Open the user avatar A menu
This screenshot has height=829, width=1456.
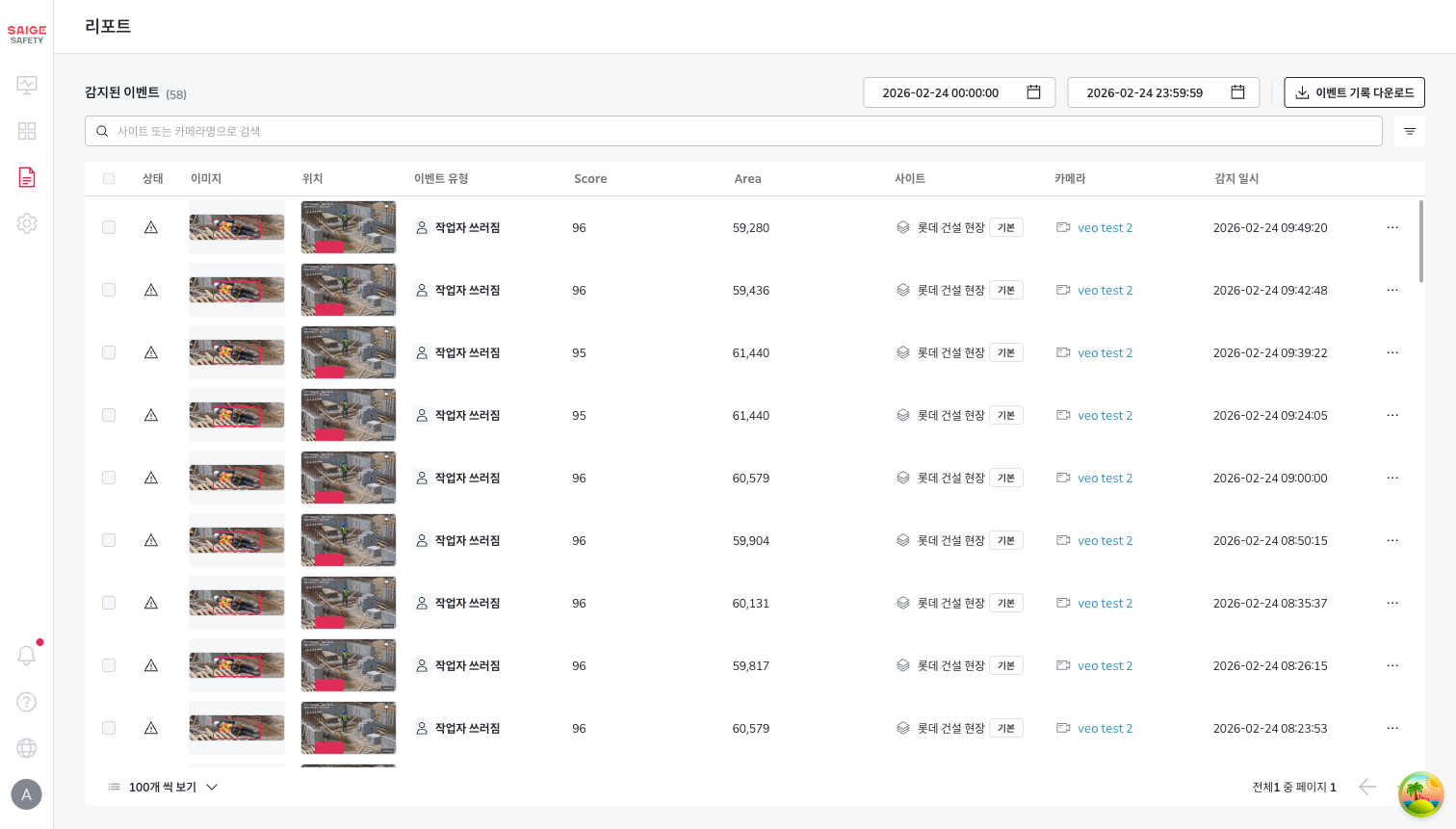26,794
